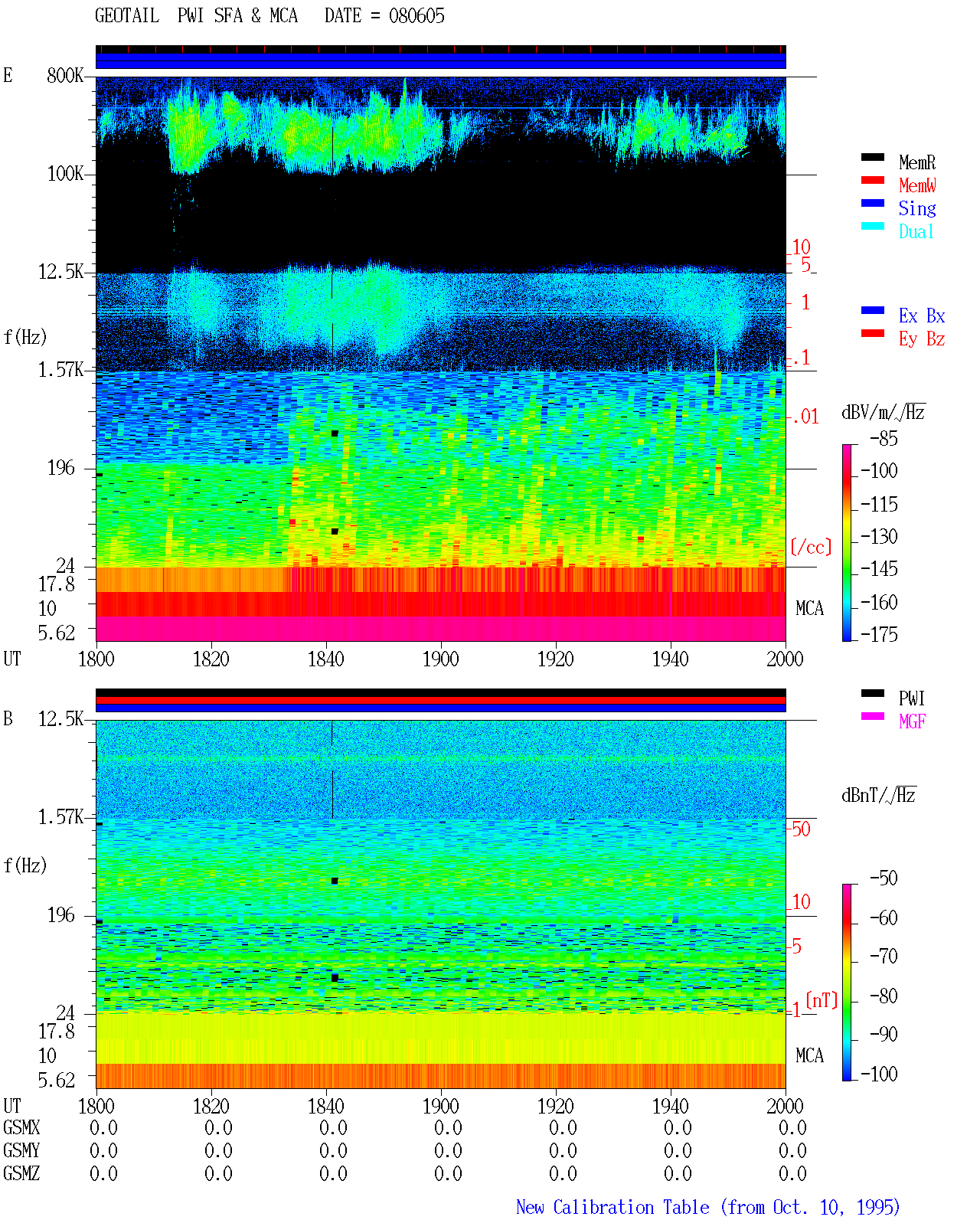The width and height of the screenshot is (980, 1220).
Task: Click the red MemW legend swatch
Action: (873, 180)
